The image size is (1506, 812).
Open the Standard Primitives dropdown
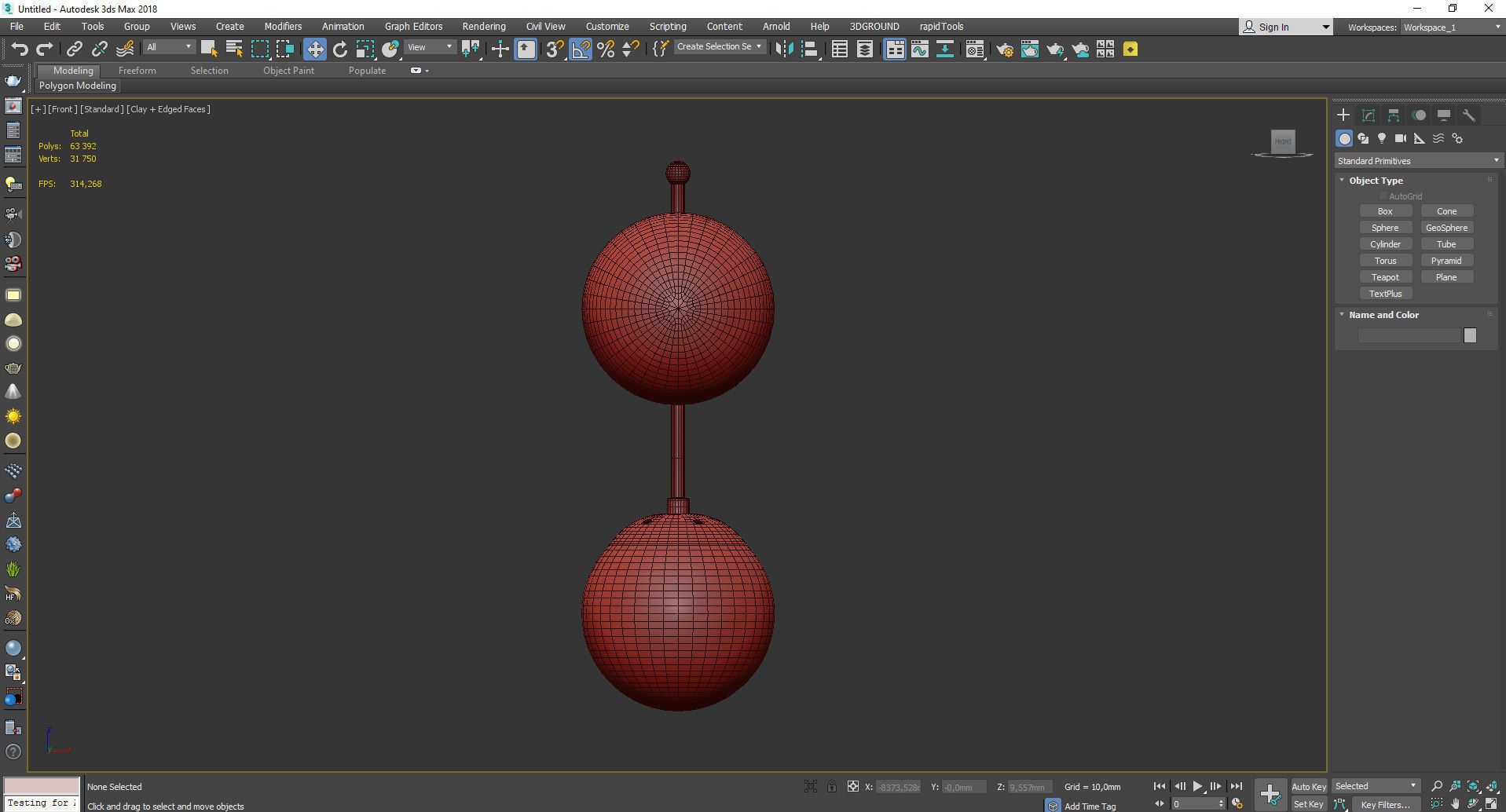click(x=1418, y=160)
